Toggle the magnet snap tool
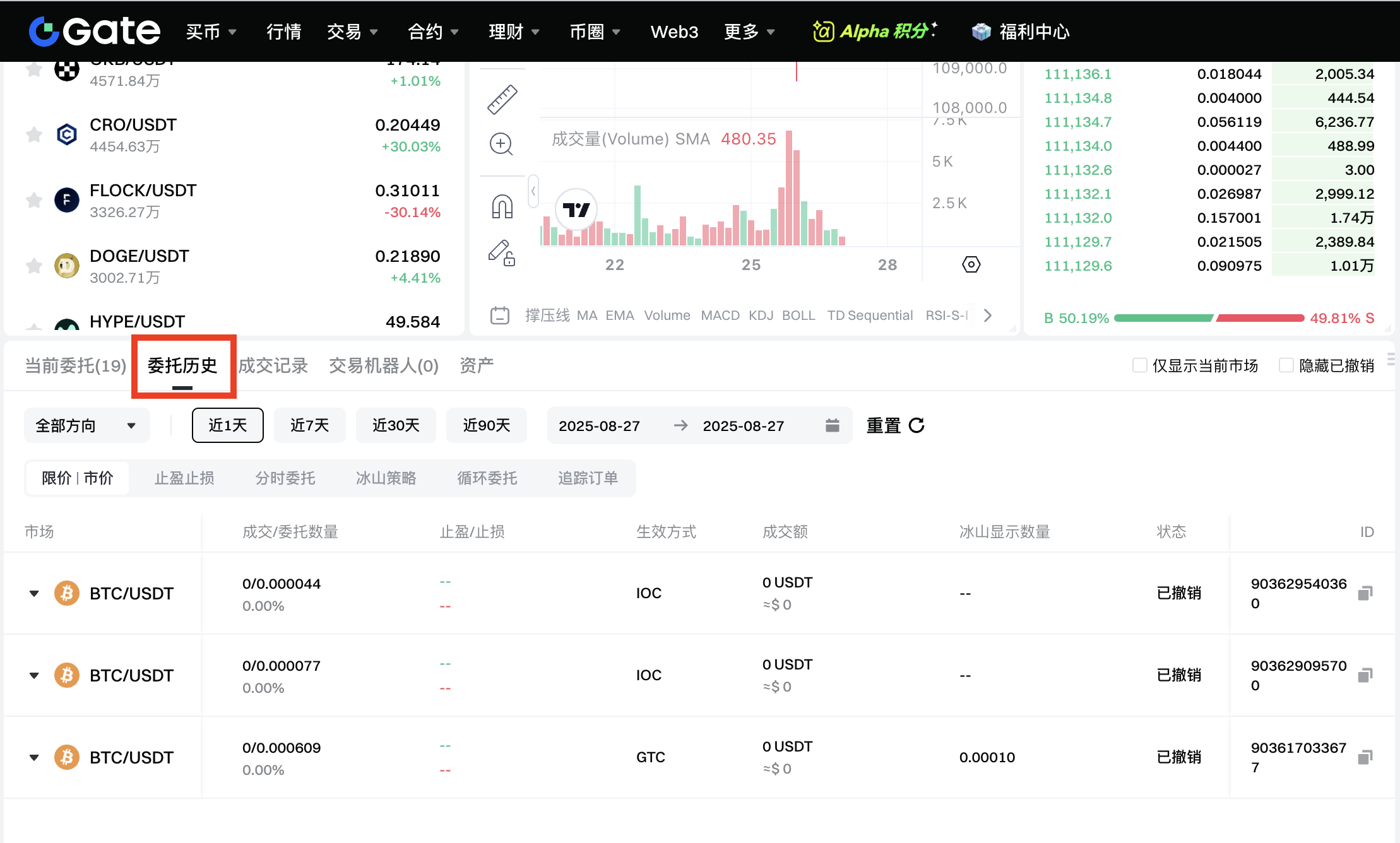 click(x=502, y=206)
